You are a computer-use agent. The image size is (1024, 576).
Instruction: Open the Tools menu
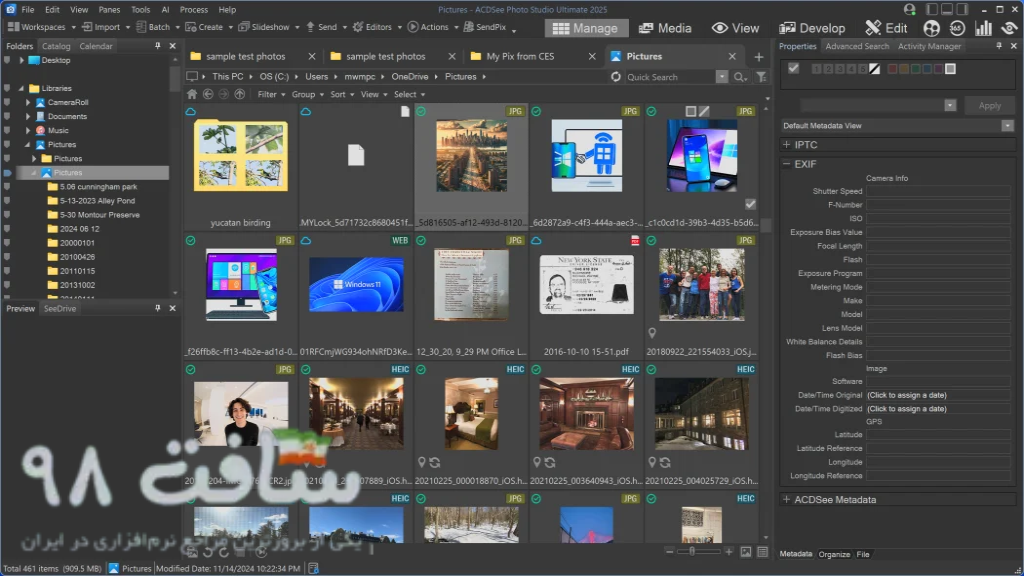[140, 10]
